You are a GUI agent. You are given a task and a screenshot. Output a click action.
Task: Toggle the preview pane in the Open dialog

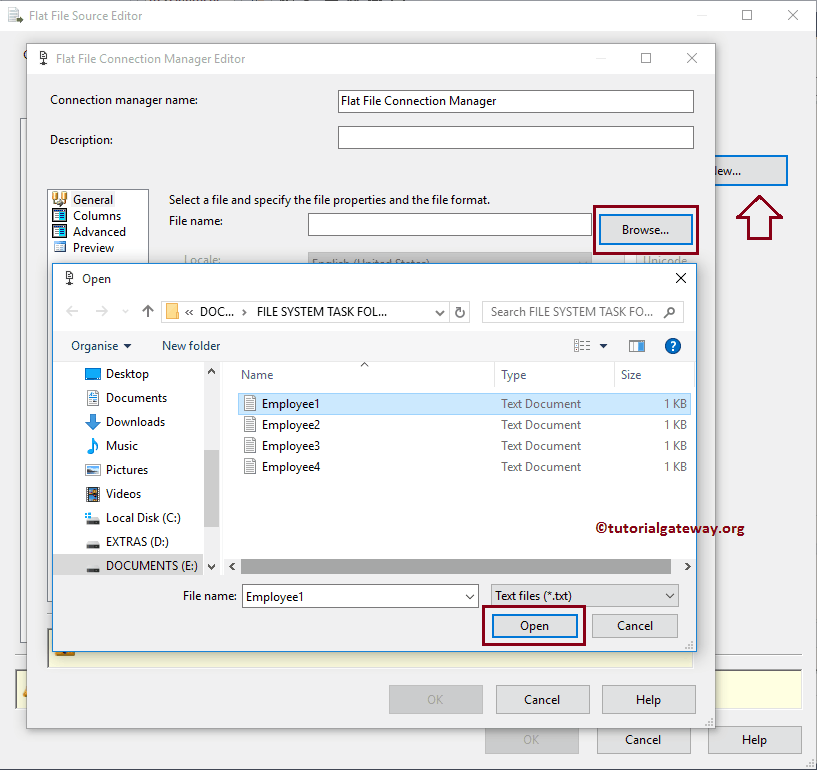(636, 345)
